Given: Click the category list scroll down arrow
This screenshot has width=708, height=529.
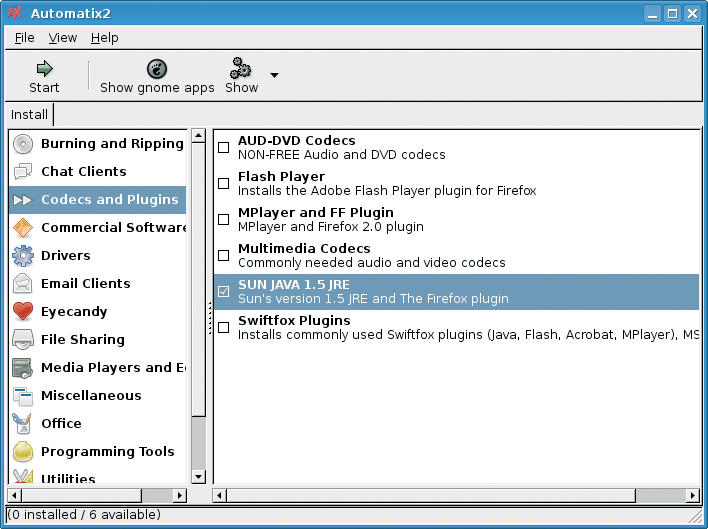Looking at the screenshot, I should (x=198, y=477).
